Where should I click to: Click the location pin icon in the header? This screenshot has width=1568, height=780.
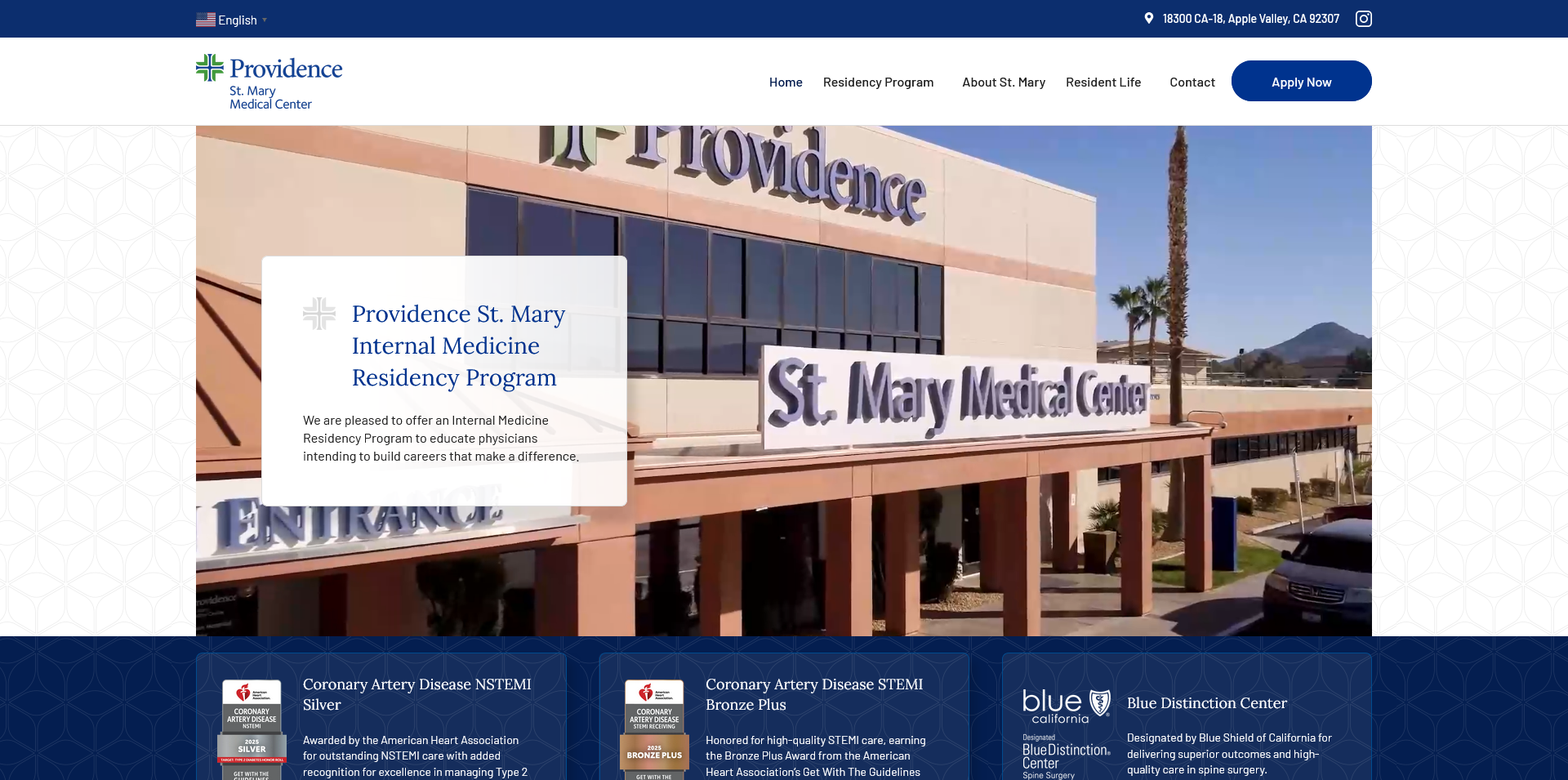pyautogui.click(x=1148, y=17)
